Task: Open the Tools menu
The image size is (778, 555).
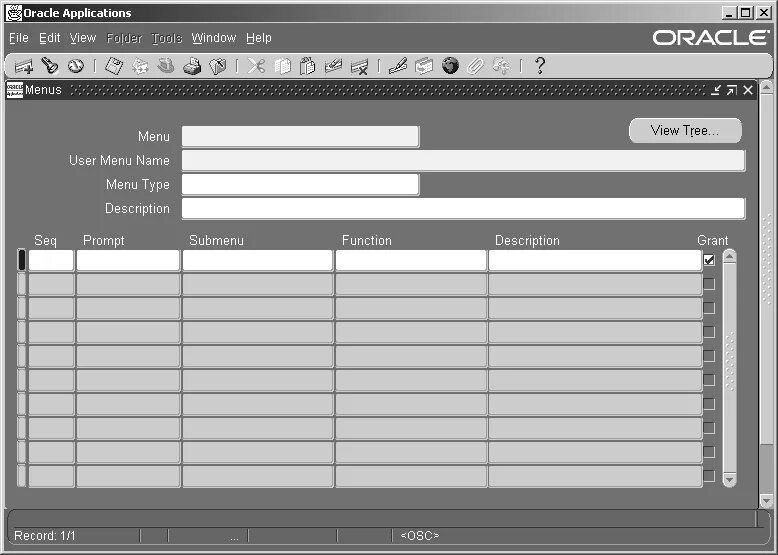Action: pyautogui.click(x=167, y=38)
